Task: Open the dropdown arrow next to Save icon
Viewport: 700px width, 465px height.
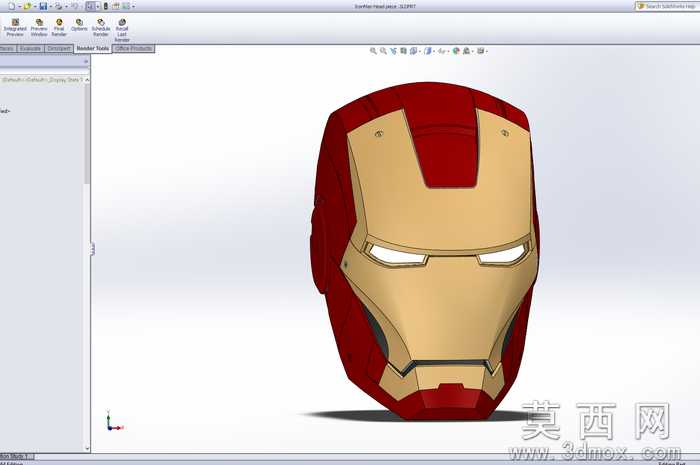Action: pyautogui.click(x=50, y=7)
